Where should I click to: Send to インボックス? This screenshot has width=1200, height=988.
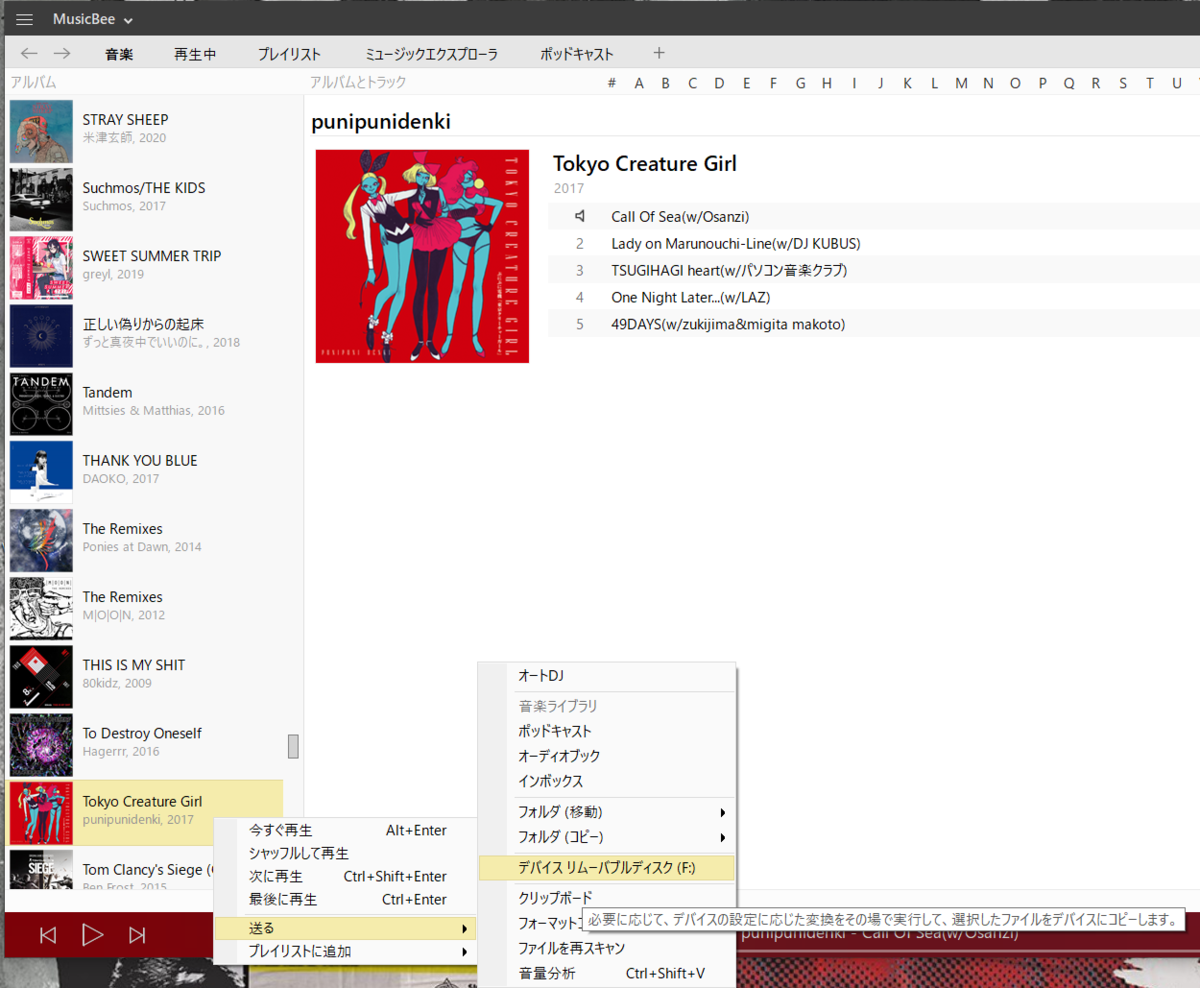(607, 781)
